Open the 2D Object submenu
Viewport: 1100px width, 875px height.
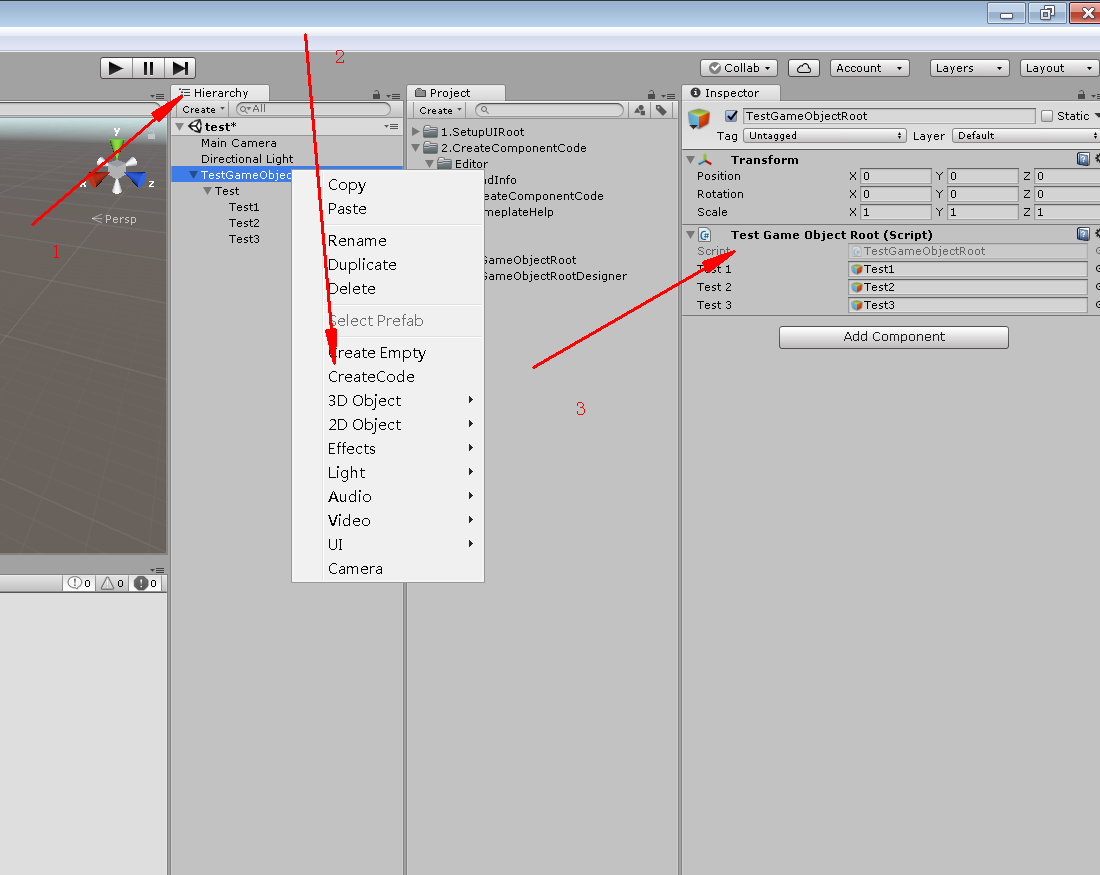[388, 425]
